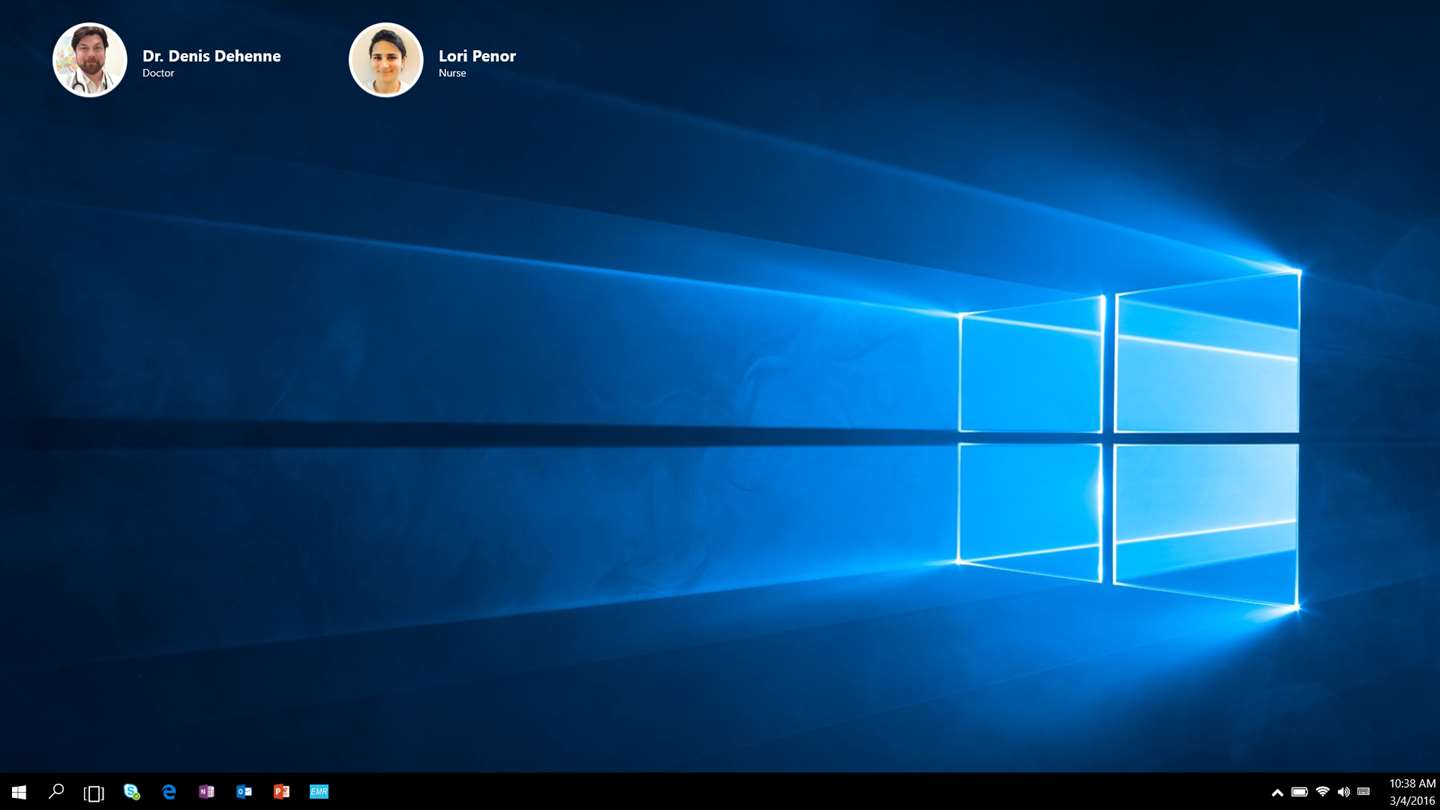Click the Doctor role label
The height and width of the screenshot is (810, 1440).
[x=158, y=73]
